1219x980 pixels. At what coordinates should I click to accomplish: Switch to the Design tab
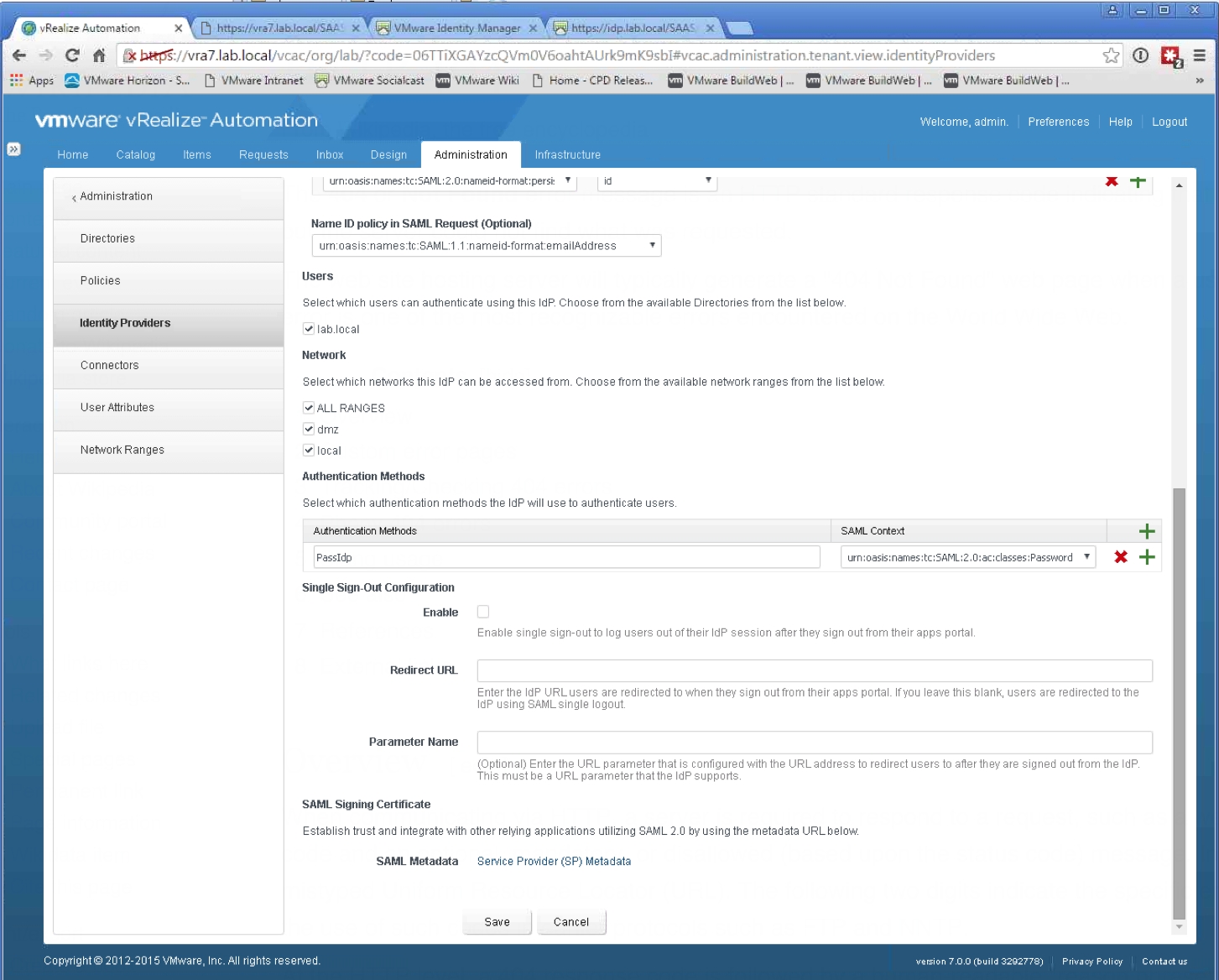tap(388, 155)
